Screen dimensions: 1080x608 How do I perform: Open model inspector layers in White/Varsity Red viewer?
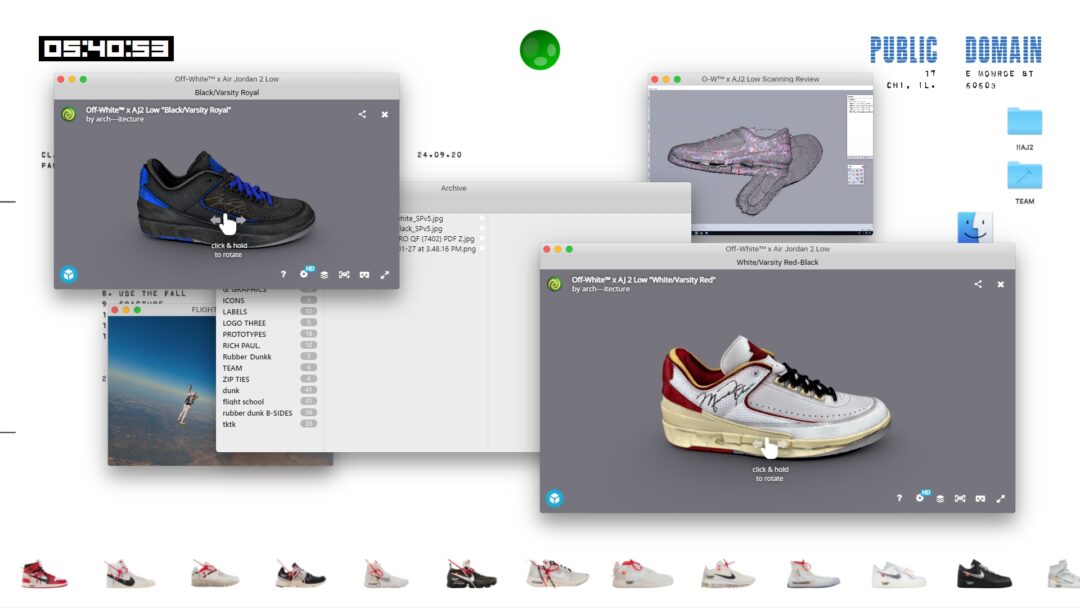click(939, 499)
